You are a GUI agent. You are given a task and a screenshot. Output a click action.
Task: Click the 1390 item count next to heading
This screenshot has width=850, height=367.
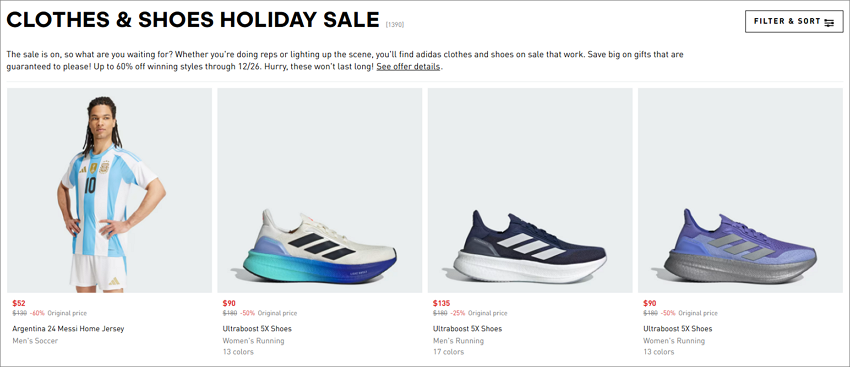tap(395, 24)
